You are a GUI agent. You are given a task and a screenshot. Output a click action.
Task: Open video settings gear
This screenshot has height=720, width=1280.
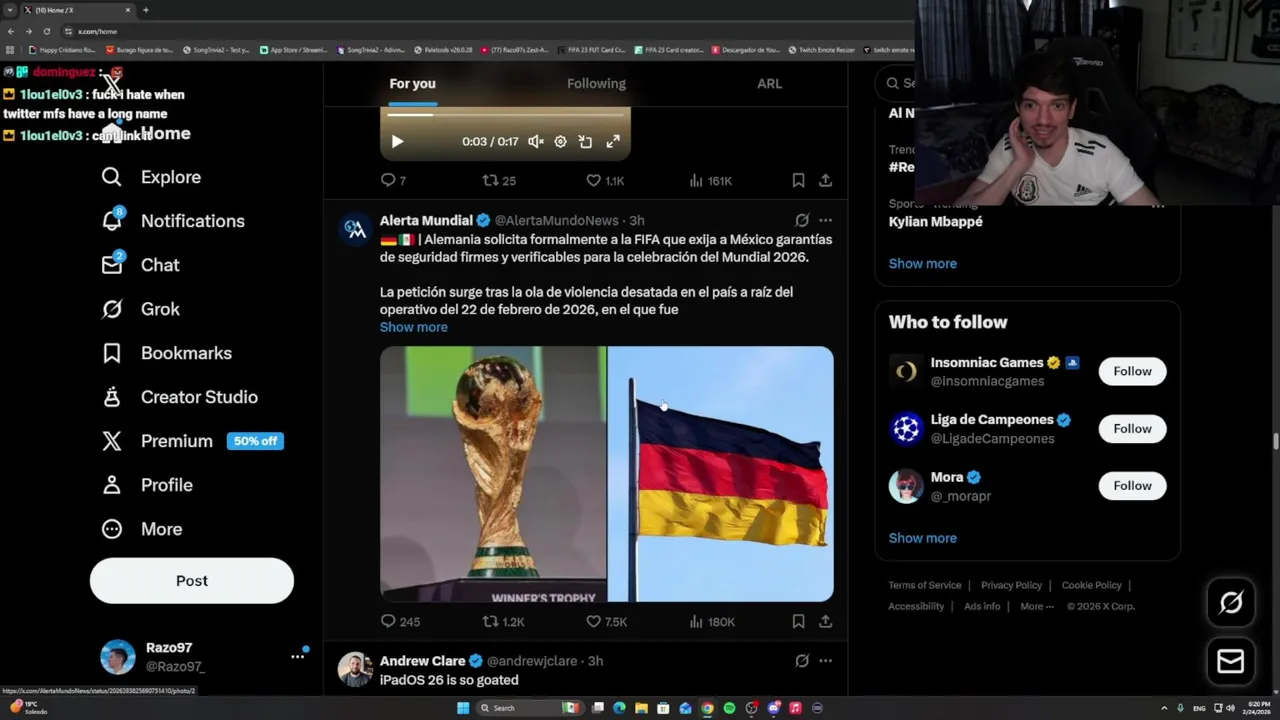pyautogui.click(x=560, y=142)
